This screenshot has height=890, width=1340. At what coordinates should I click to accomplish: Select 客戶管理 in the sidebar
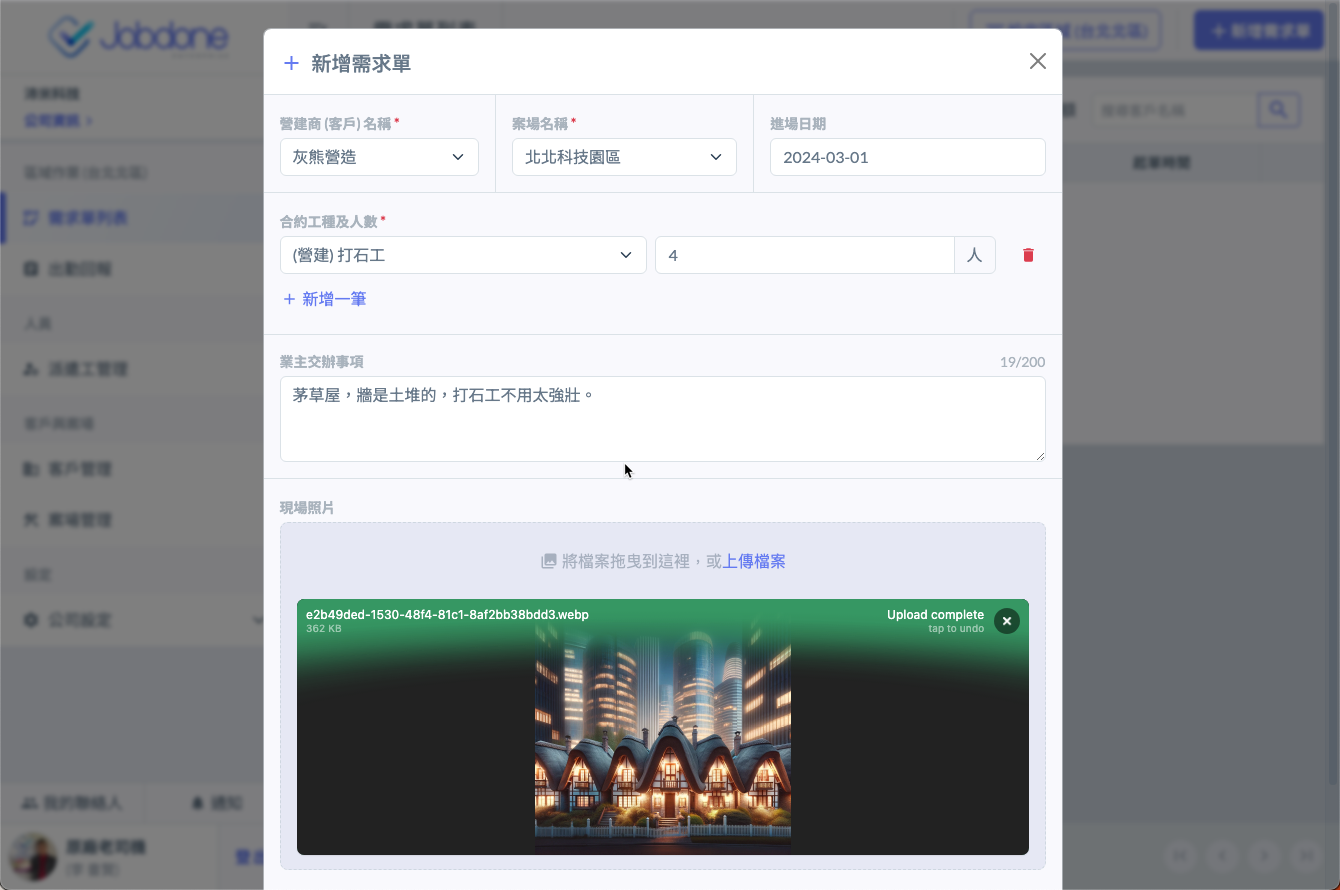80,469
